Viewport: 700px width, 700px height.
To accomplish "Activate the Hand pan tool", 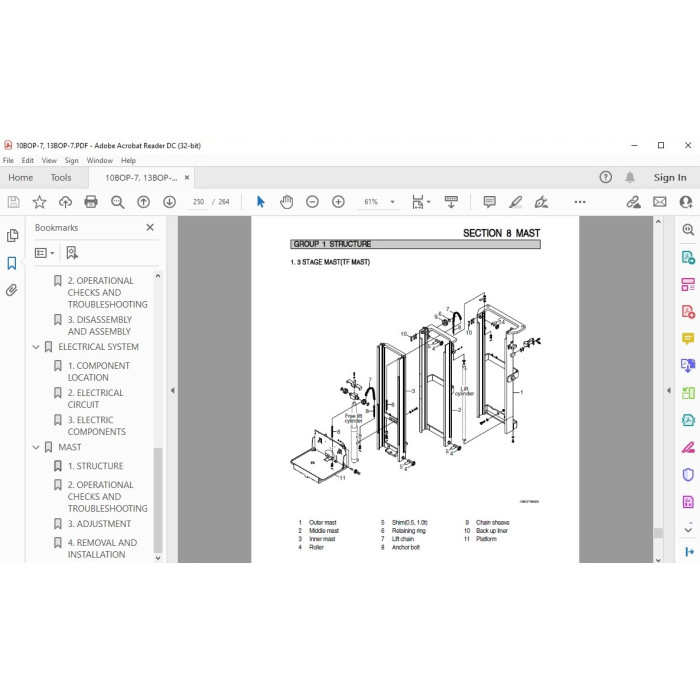I will point(287,202).
